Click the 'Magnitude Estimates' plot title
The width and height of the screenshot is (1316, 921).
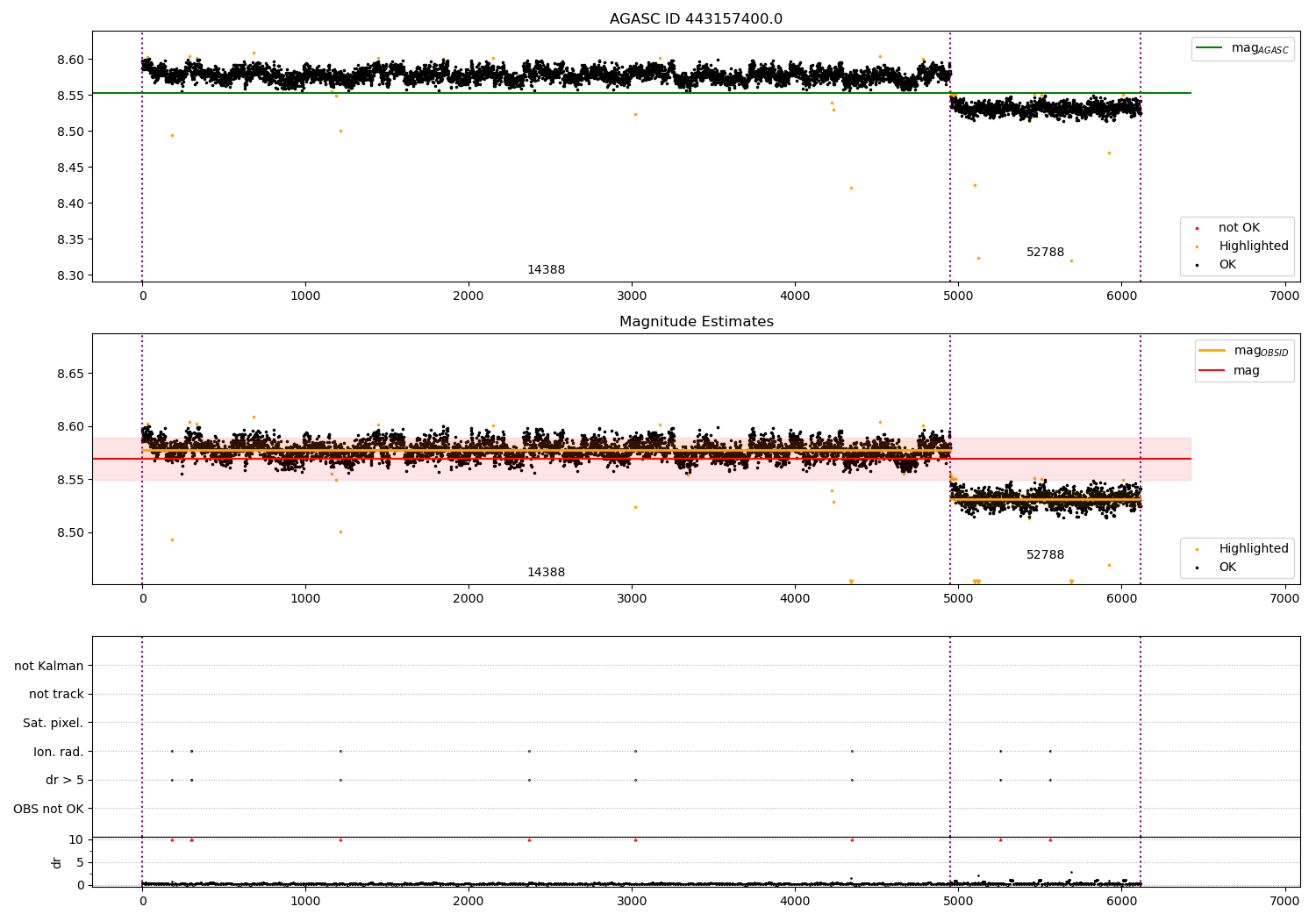click(696, 322)
